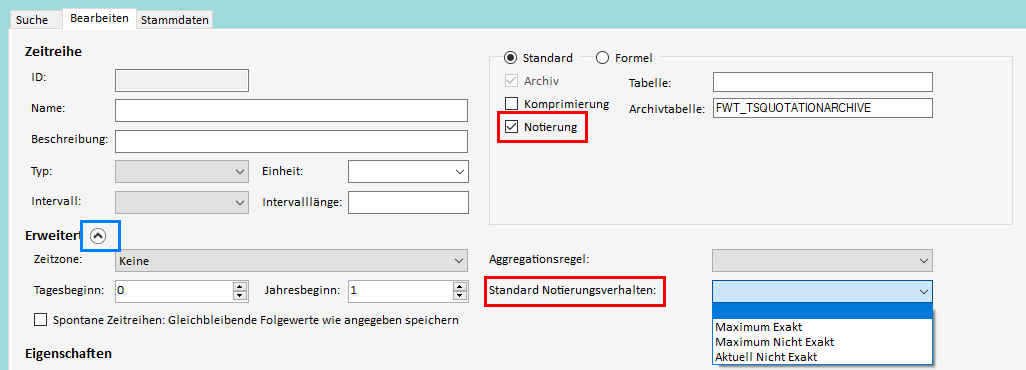
Task: Switch to the Stammdaten tab
Action: [x=175, y=20]
